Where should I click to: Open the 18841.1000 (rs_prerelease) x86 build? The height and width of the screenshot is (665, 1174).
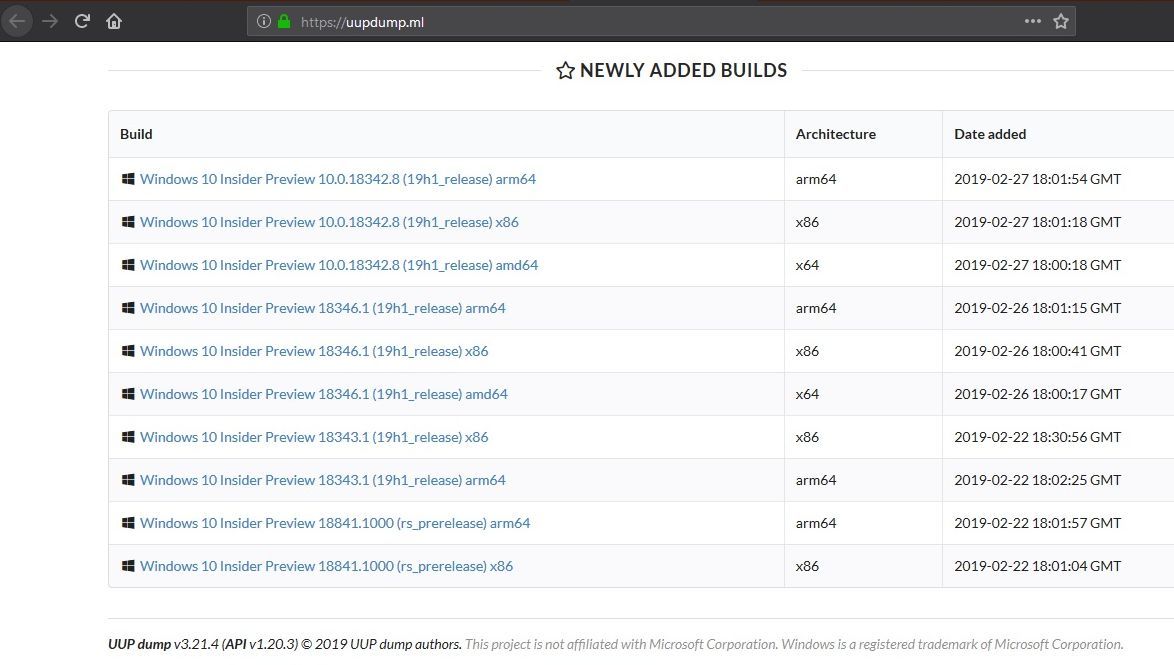[326, 566]
